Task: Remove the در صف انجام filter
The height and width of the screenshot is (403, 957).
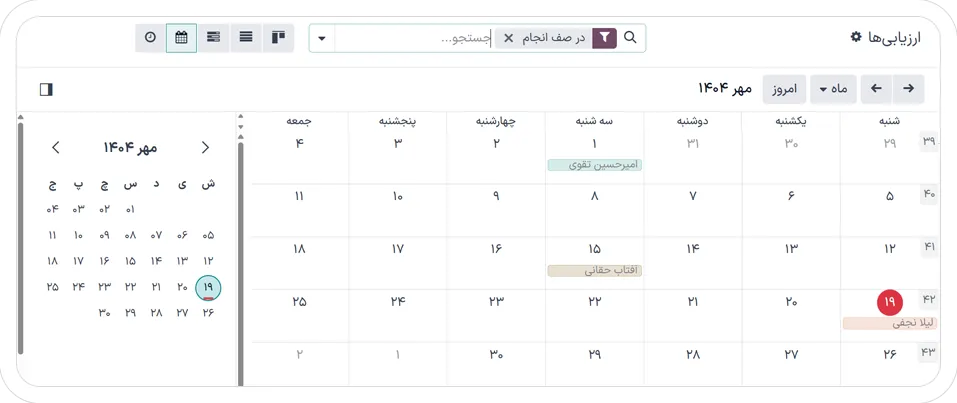Action: 508,38
